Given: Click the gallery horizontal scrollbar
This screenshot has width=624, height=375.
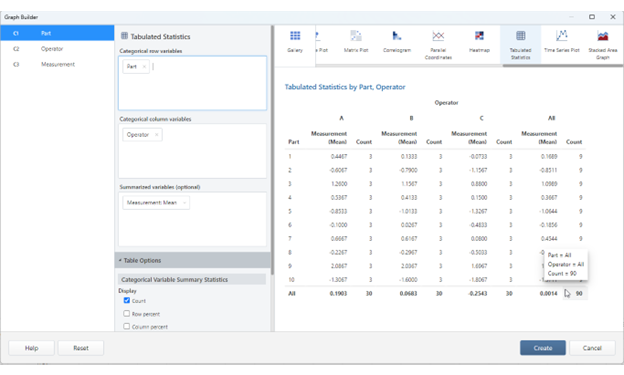Looking at the screenshot, I should pyautogui.click(x=562, y=66).
